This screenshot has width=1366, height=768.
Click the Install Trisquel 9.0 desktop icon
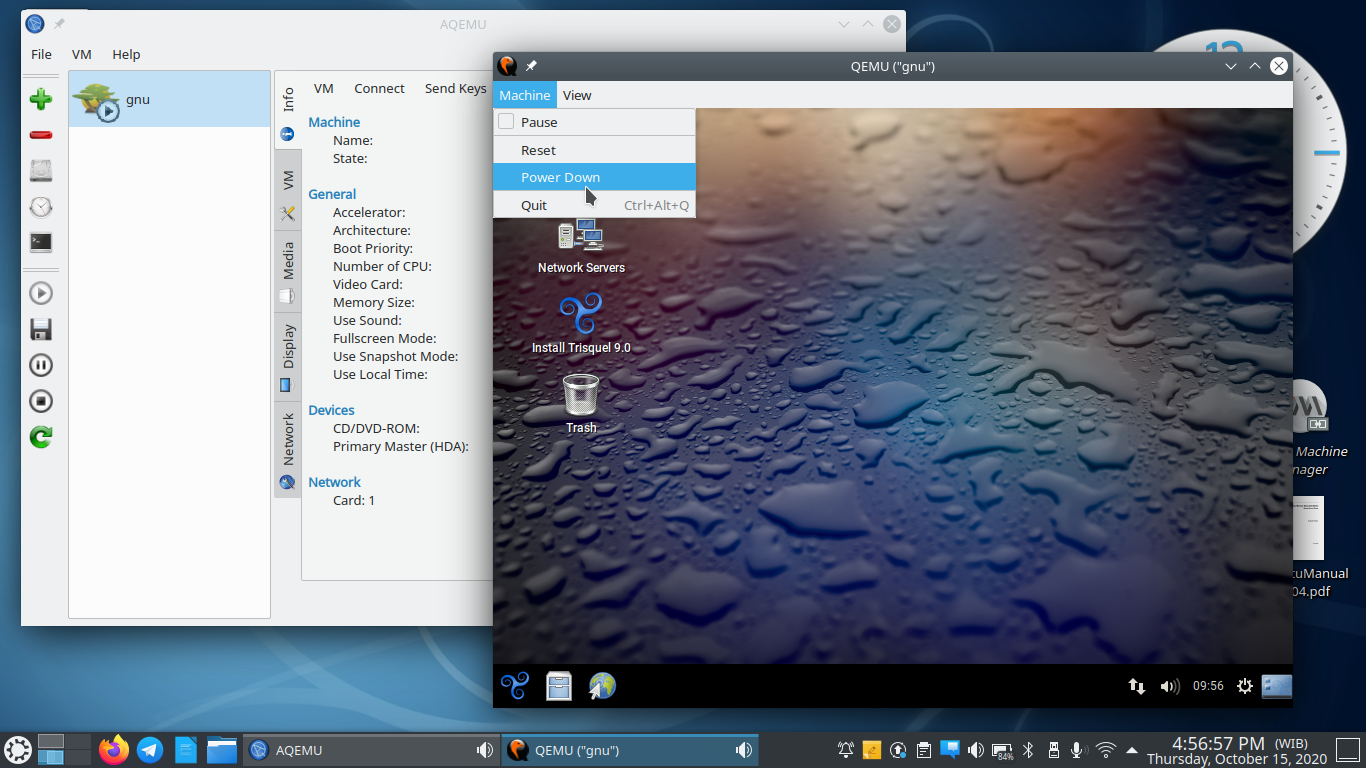coord(581,323)
